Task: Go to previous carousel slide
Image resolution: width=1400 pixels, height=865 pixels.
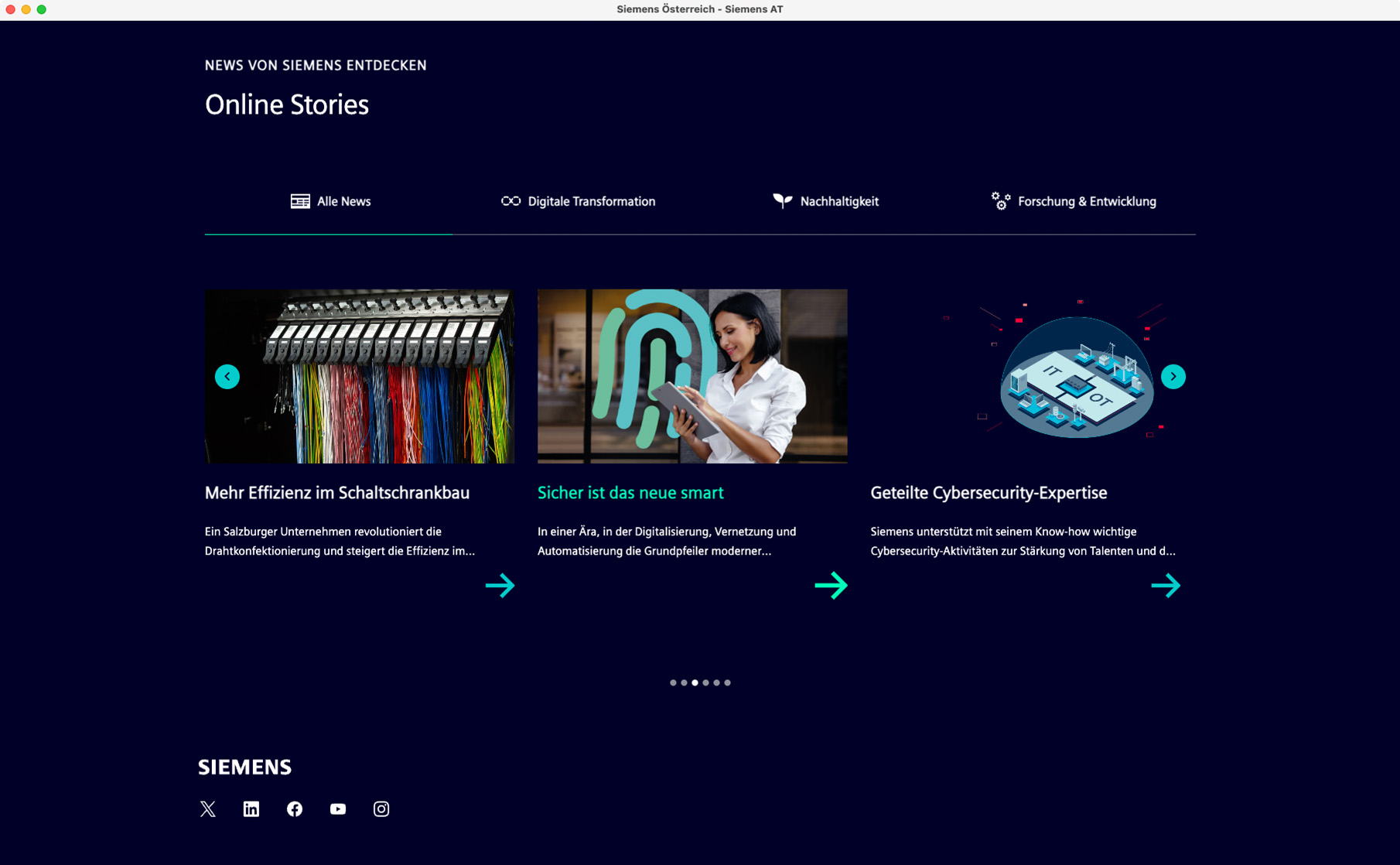Action: coord(227,377)
